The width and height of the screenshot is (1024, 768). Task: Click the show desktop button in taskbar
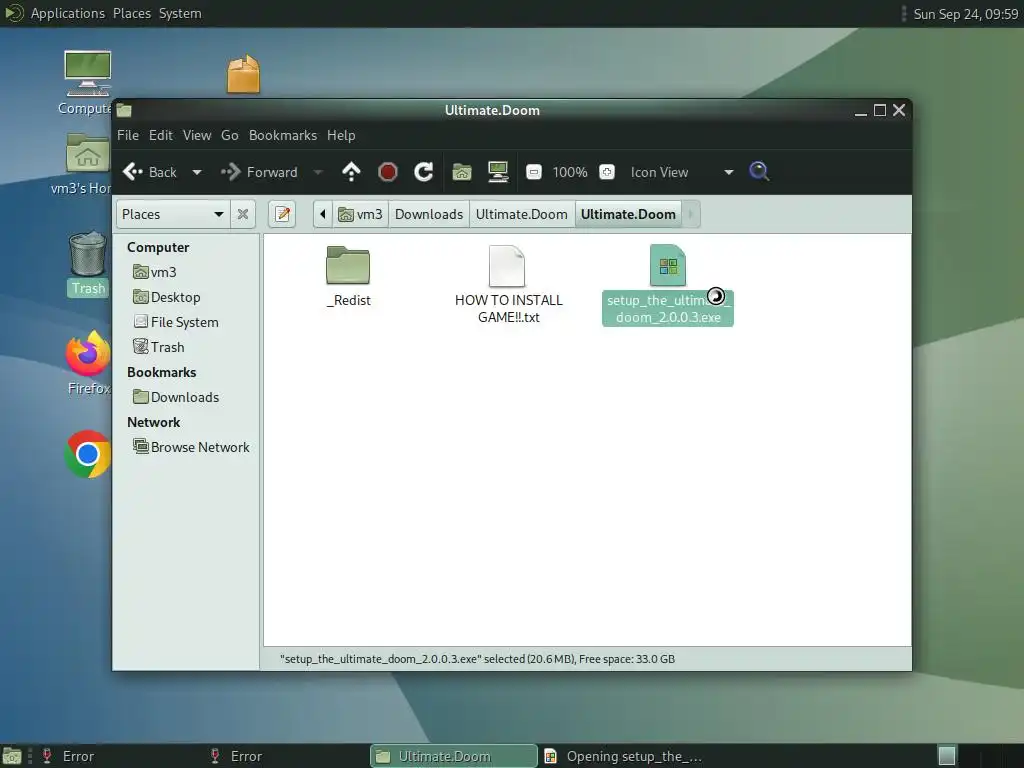click(12, 756)
